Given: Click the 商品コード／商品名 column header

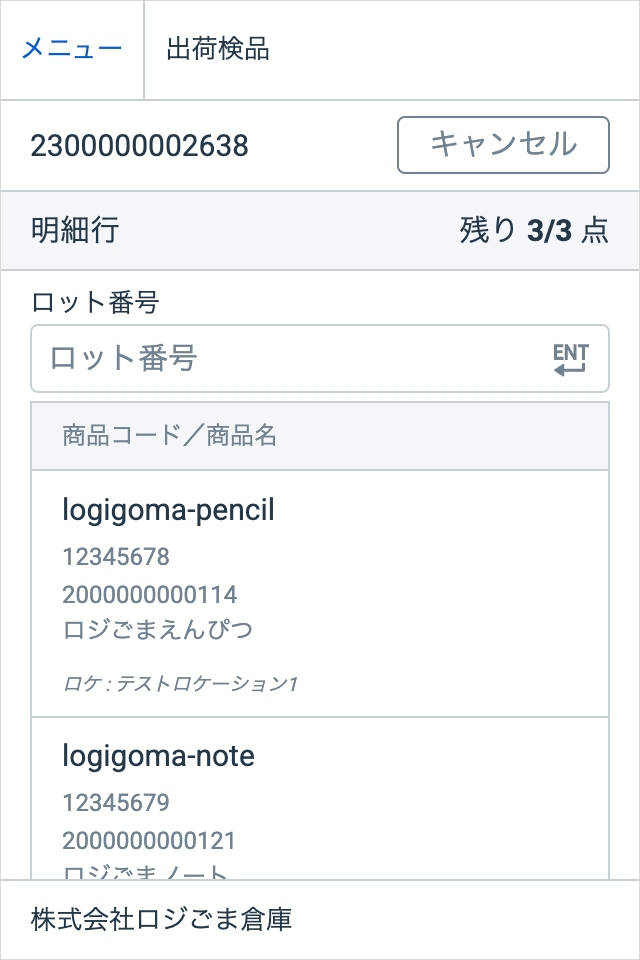Looking at the screenshot, I should tap(170, 436).
